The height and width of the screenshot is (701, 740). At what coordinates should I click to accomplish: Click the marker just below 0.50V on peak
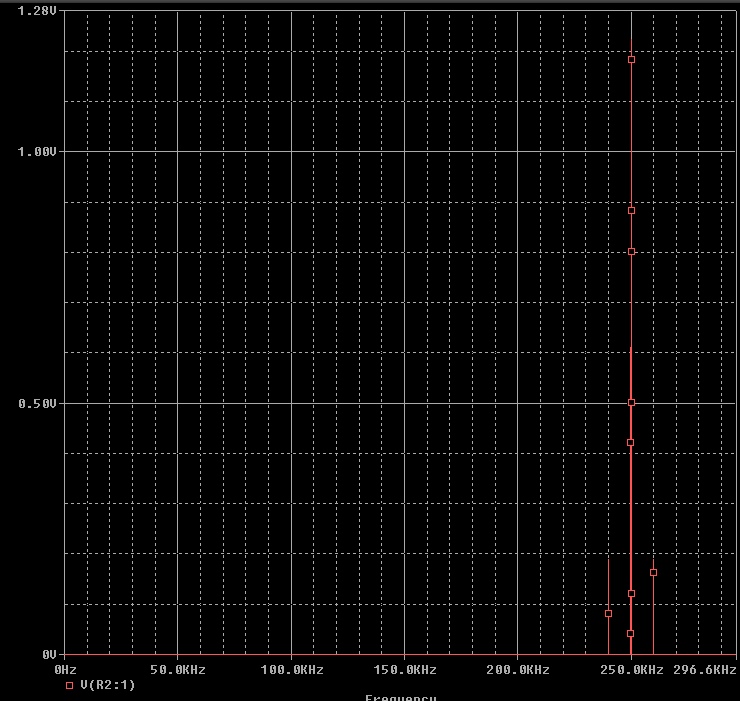(630, 442)
